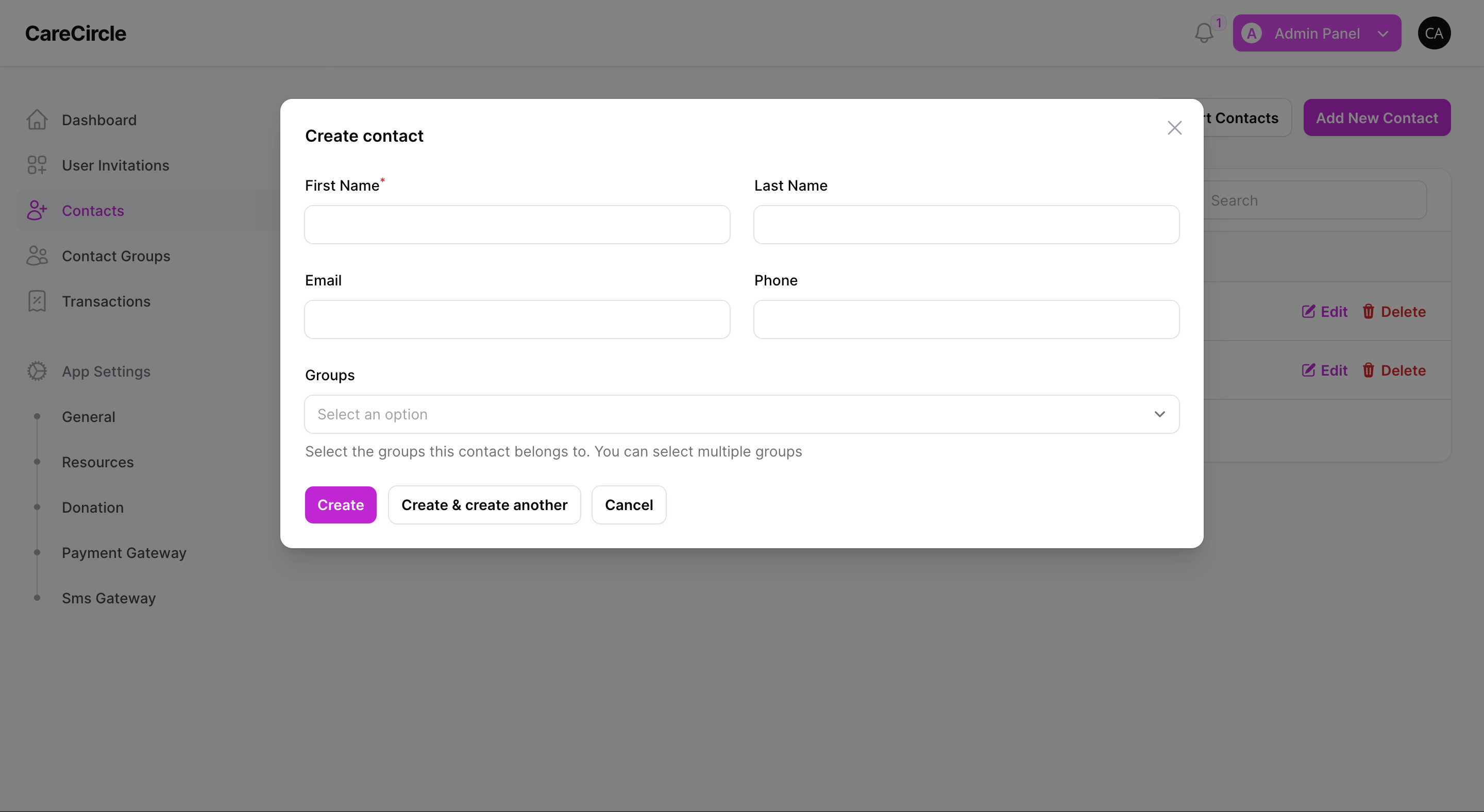Click the Contacts sidebar icon

click(x=36, y=210)
